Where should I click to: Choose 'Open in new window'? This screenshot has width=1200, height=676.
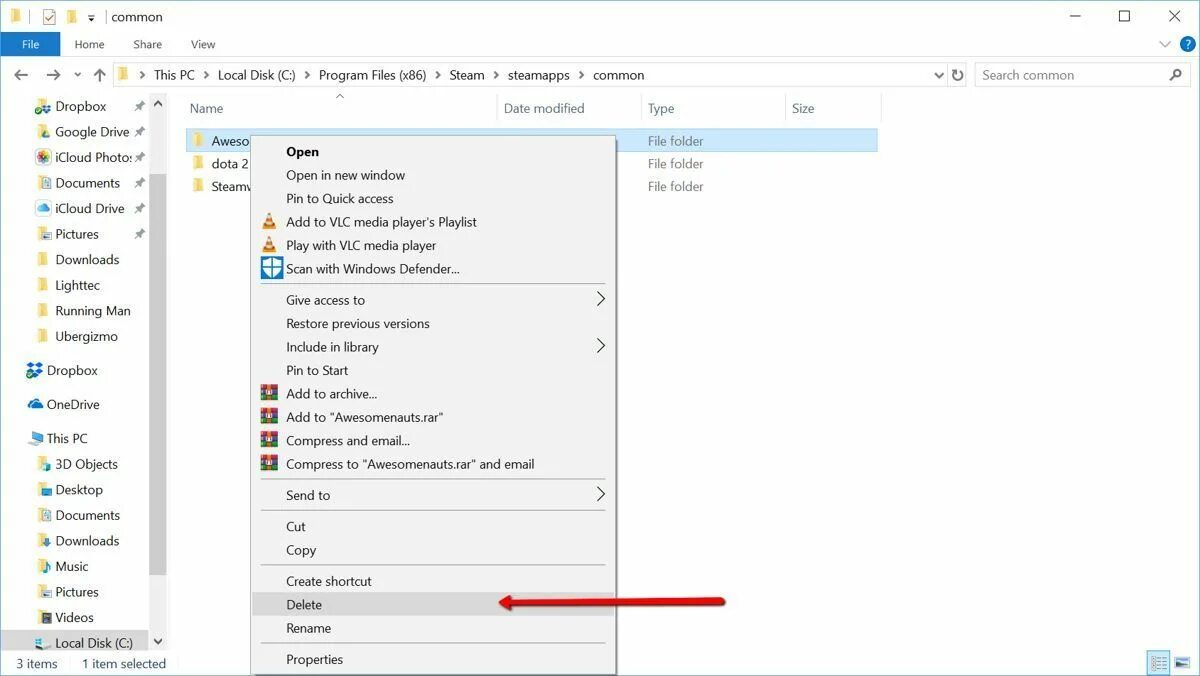click(433, 175)
